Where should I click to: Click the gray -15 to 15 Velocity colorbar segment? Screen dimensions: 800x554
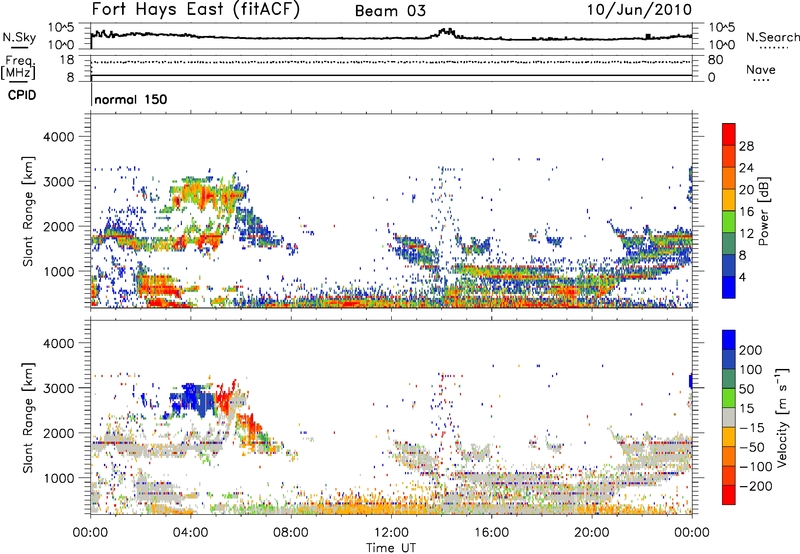(x=729, y=418)
